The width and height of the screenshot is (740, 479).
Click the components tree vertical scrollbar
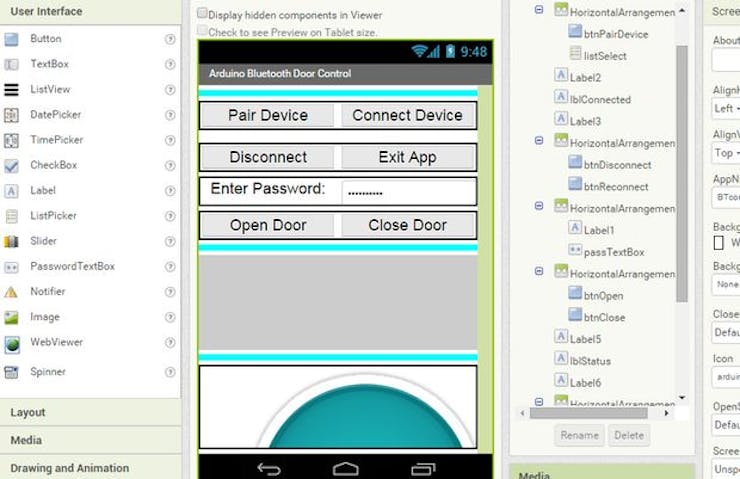tap(681, 173)
